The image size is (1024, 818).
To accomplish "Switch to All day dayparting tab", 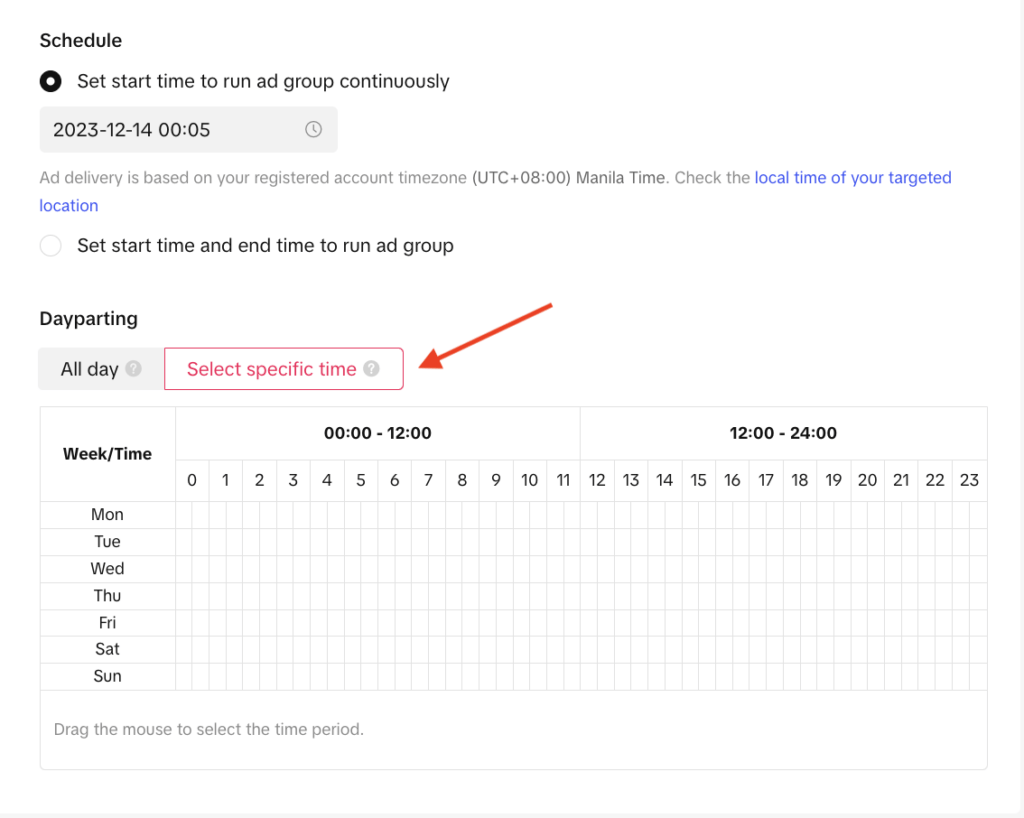I will (x=89, y=369).
